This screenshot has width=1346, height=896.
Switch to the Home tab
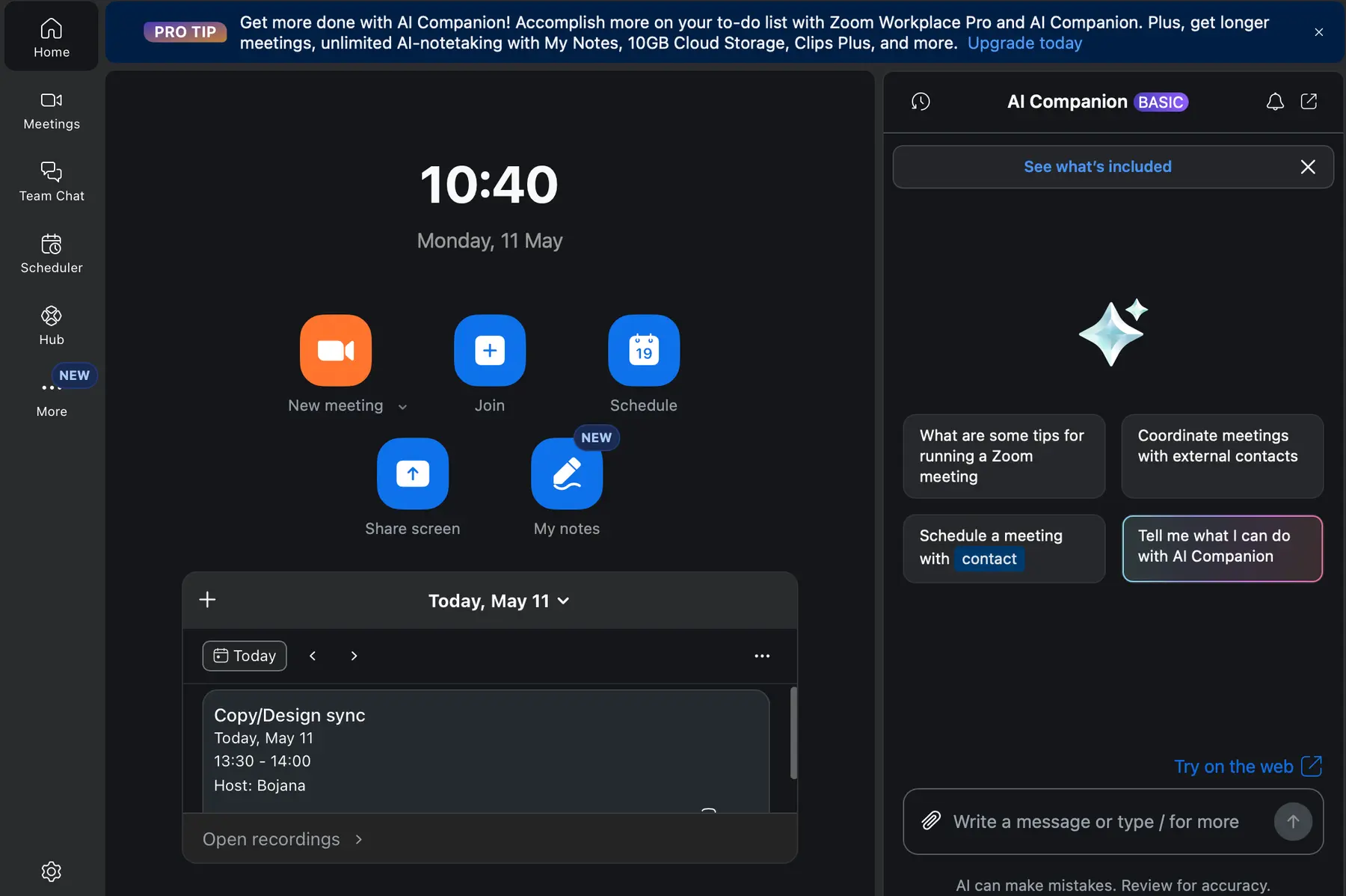(x=52, y=37)
